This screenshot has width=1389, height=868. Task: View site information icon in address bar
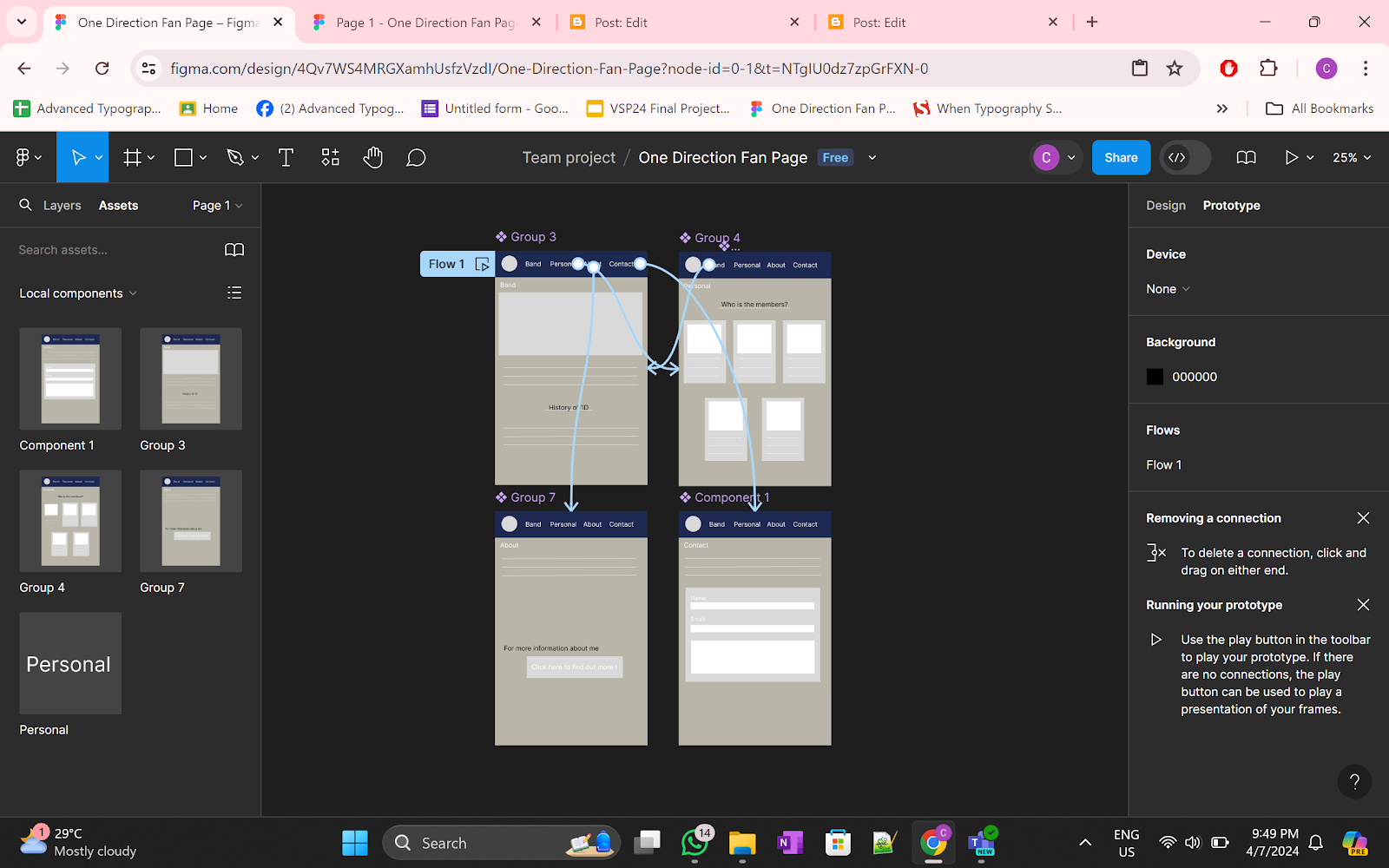(x=149, y=69)
